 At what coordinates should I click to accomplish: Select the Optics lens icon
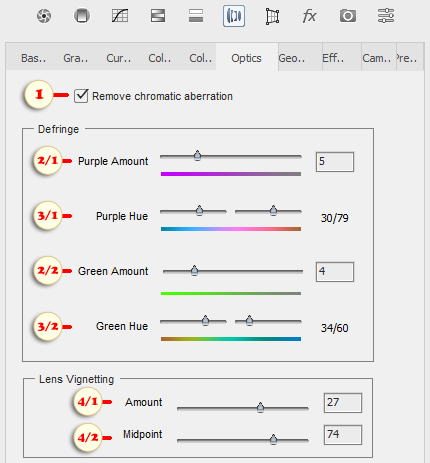pyautogui.click(x=234, y=16)
